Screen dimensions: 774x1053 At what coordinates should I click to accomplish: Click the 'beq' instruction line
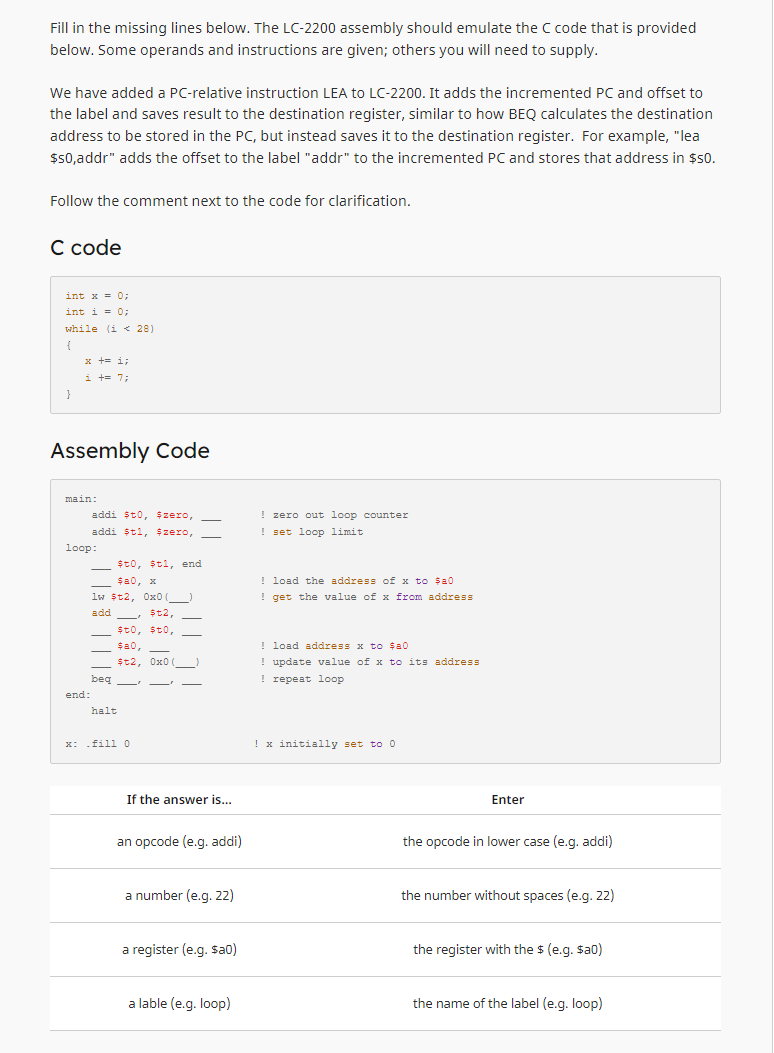tap(146, 679)
